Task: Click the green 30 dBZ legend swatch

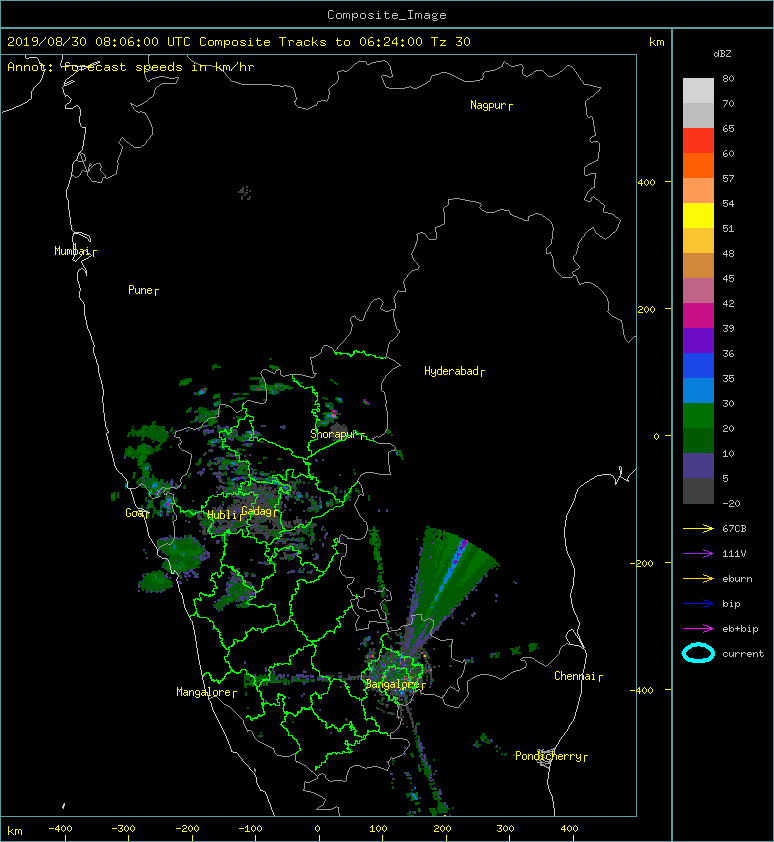Action: pyautogui.click(x=698, y=416)
